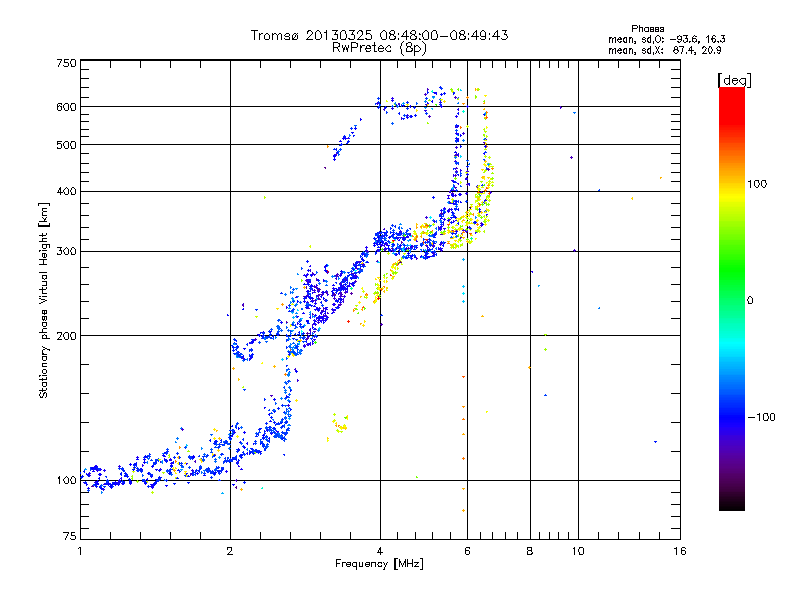Click the 'Frequency [MHz]' axis label
The height and width of the screenshot is (600, 800).
[x=379, y=564]
